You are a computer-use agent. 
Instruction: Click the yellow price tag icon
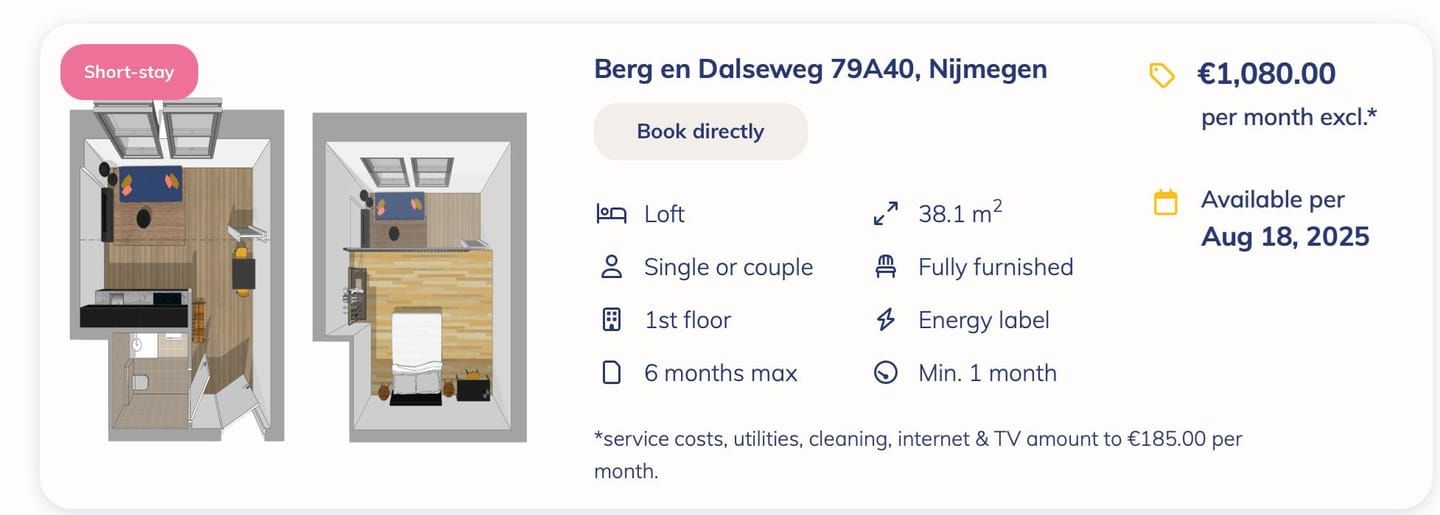click(1162, 75)
